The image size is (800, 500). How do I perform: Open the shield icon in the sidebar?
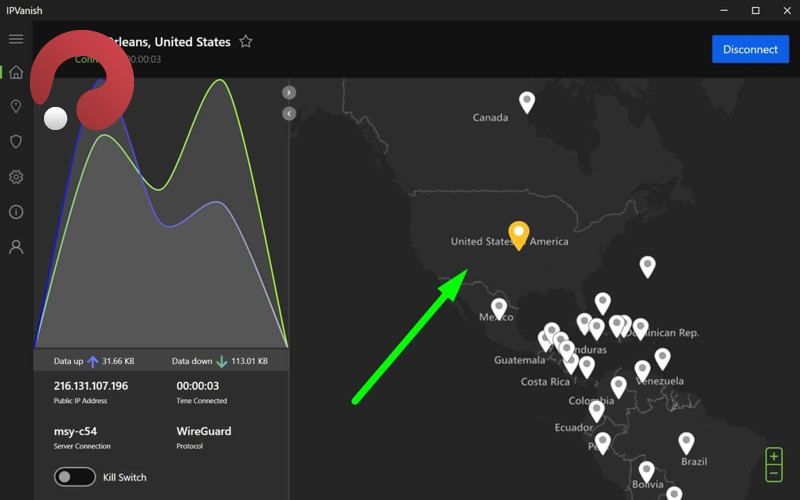(16, 142)
